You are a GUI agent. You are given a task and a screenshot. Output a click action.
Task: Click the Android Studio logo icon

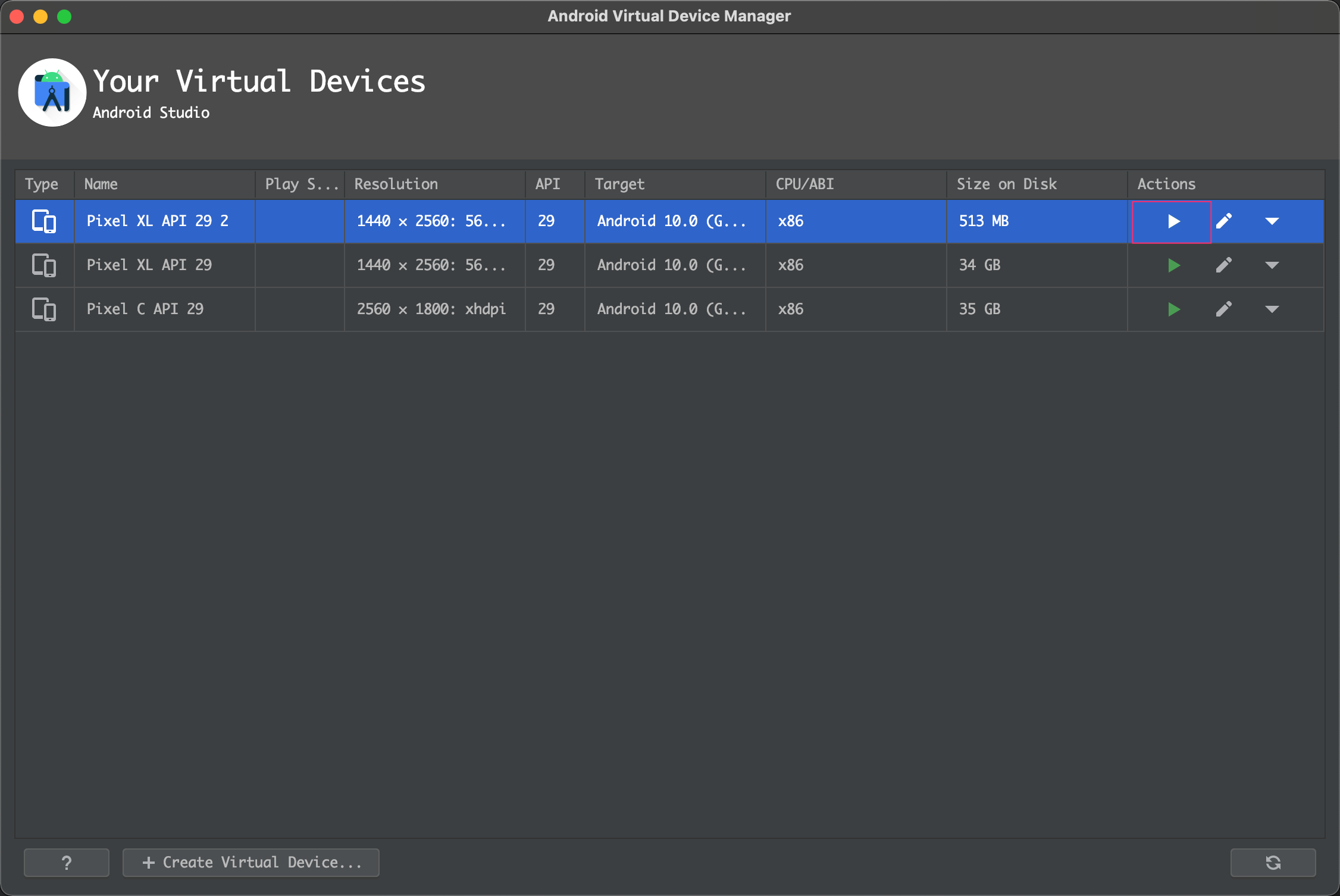[x=52, y=92]
